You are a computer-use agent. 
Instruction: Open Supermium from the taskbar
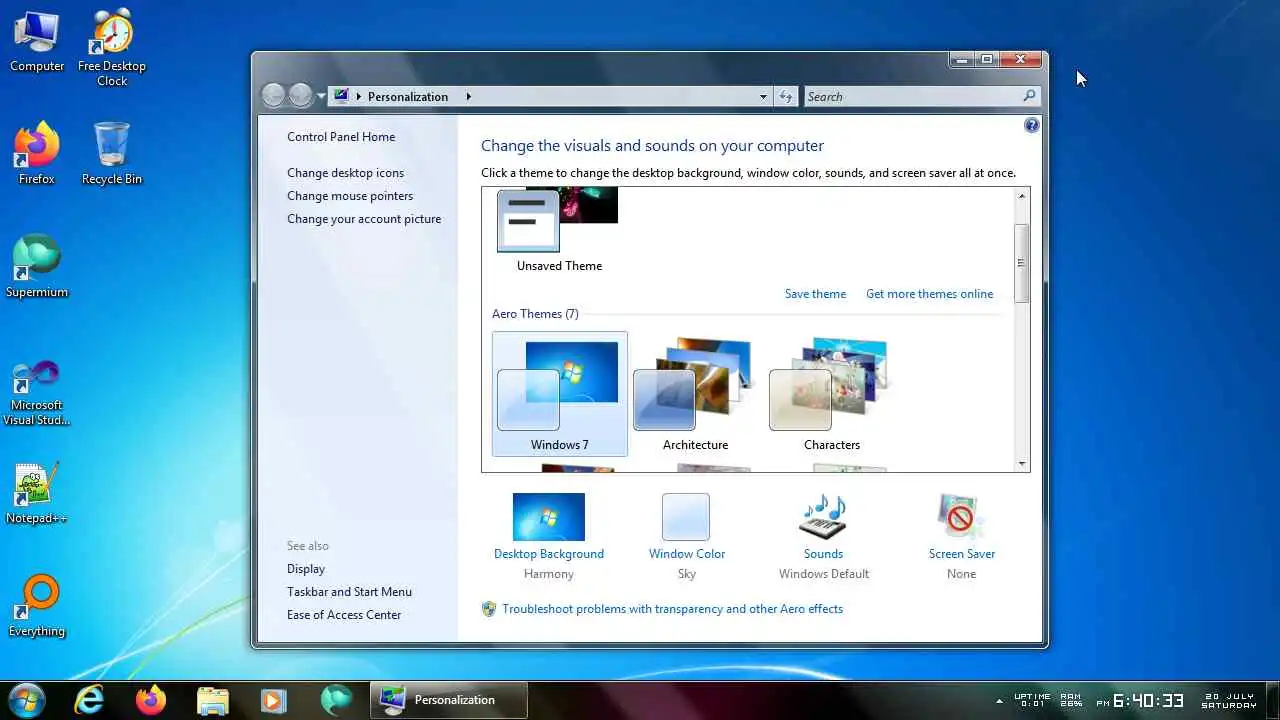336,700
